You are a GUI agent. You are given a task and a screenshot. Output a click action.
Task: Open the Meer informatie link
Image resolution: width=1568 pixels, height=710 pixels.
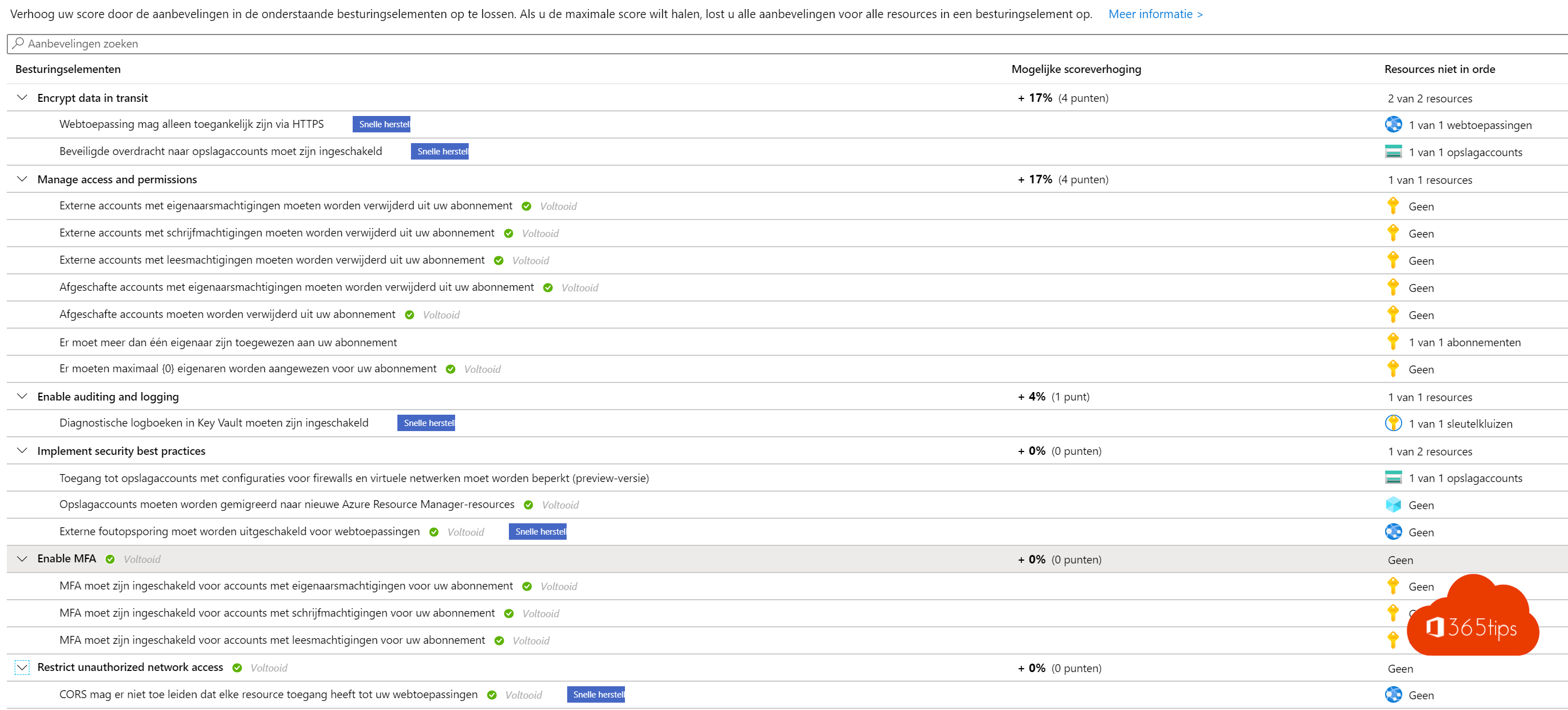point(1155,14)
